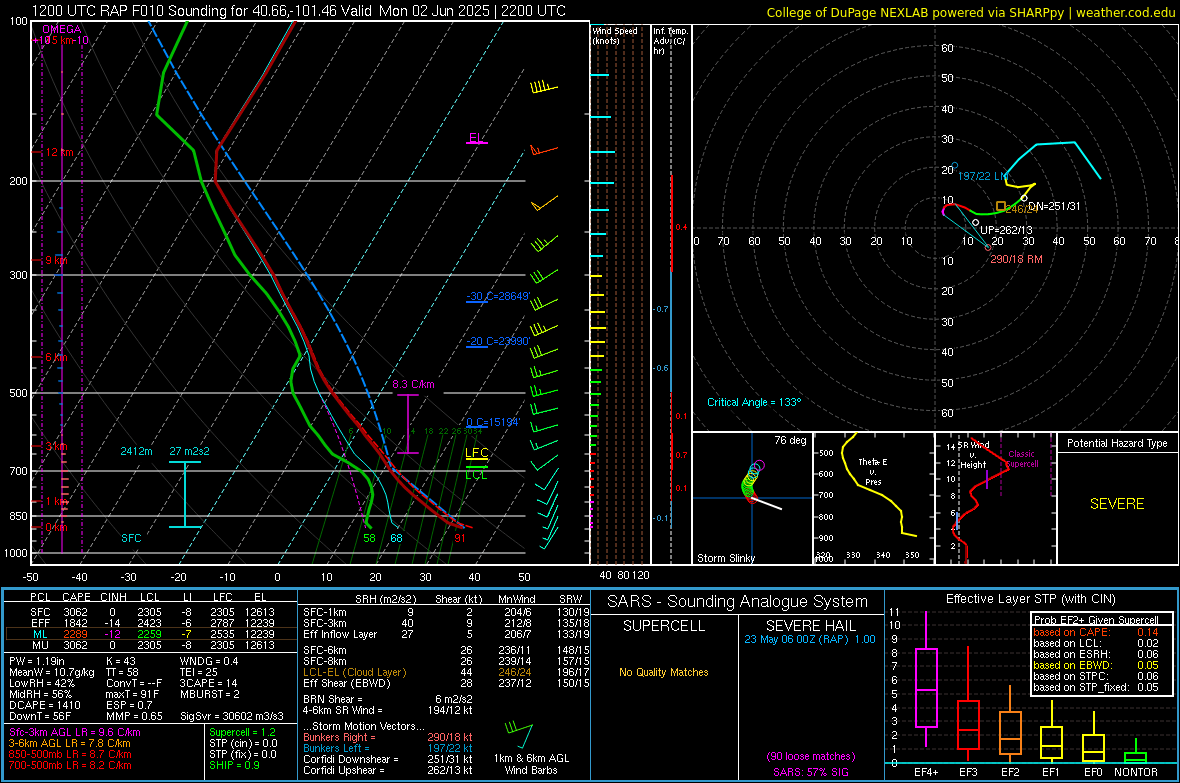This screenshot has width=1180, height=783.
Task: Click the Sfc-3km AGL LR = 9.6 C/km line
Action: [x=75, y=732]
